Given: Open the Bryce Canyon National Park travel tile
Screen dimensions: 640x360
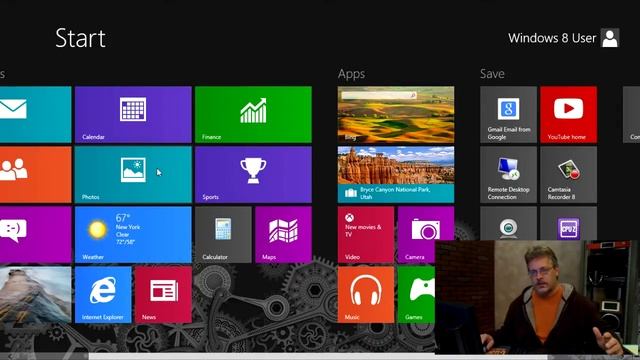Looking at the screenshot, I should pos(396,174).
